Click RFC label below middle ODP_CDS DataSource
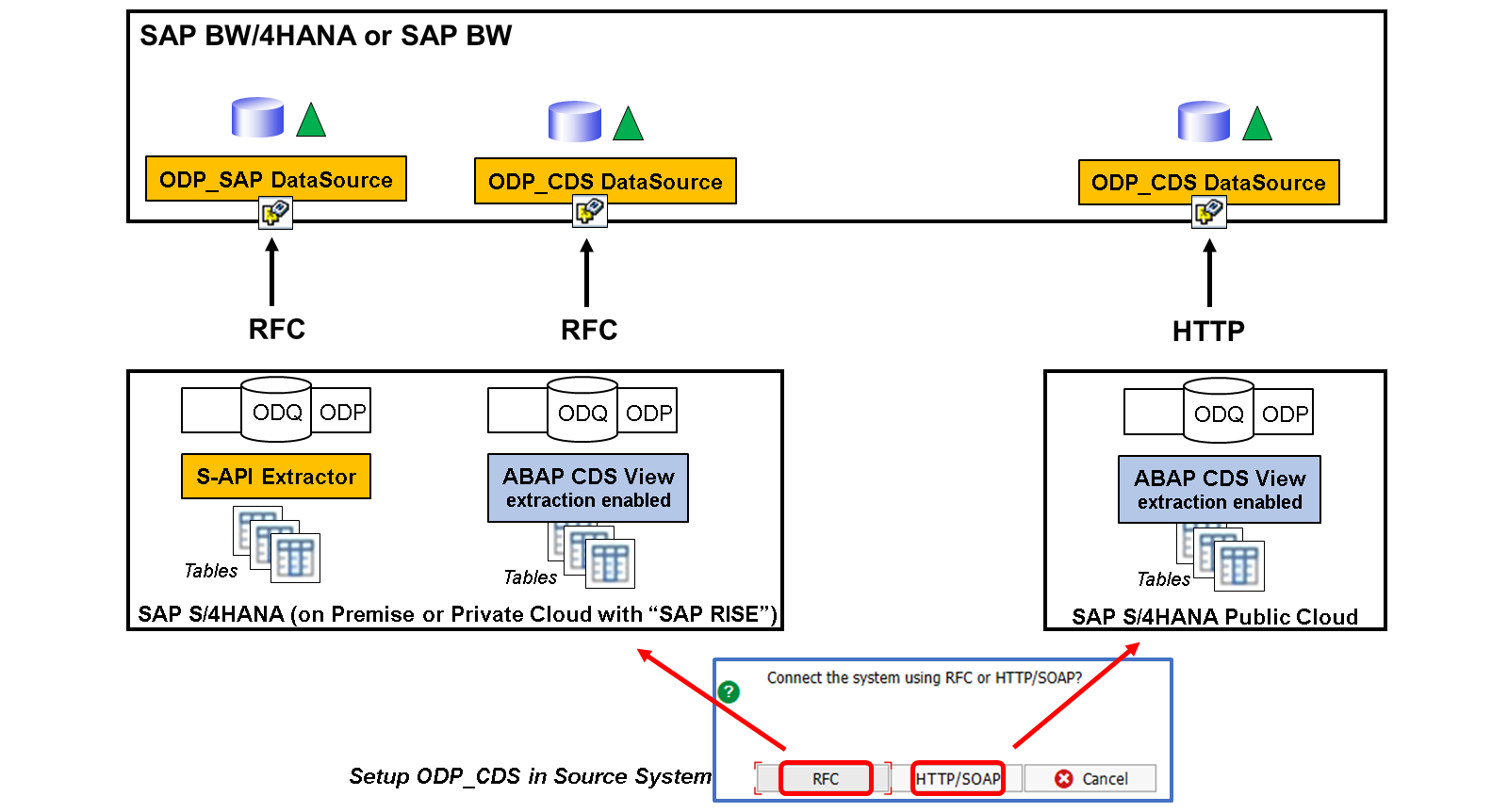 coord(589,331)
